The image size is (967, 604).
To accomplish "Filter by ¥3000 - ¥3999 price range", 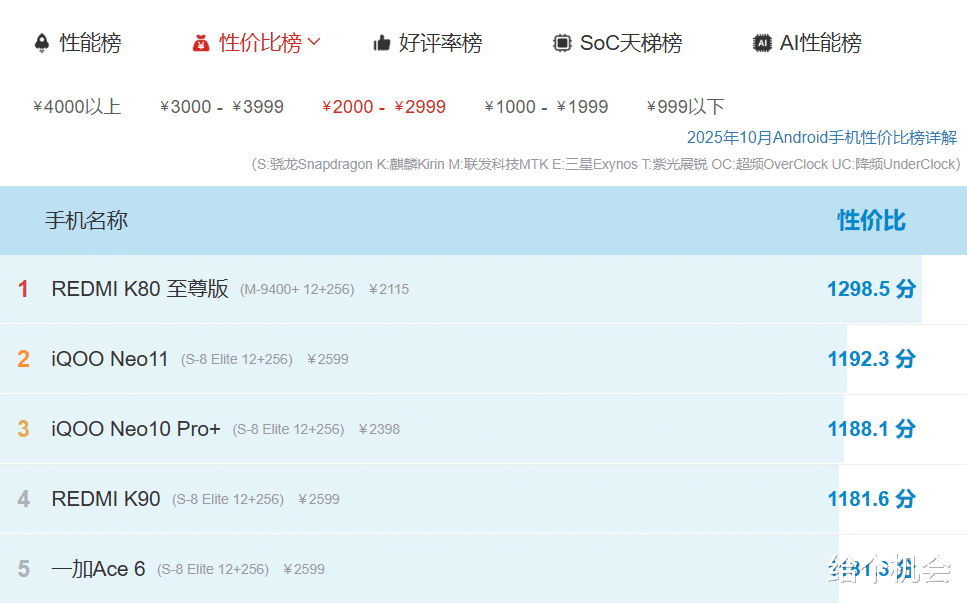I will click(222, 107).
